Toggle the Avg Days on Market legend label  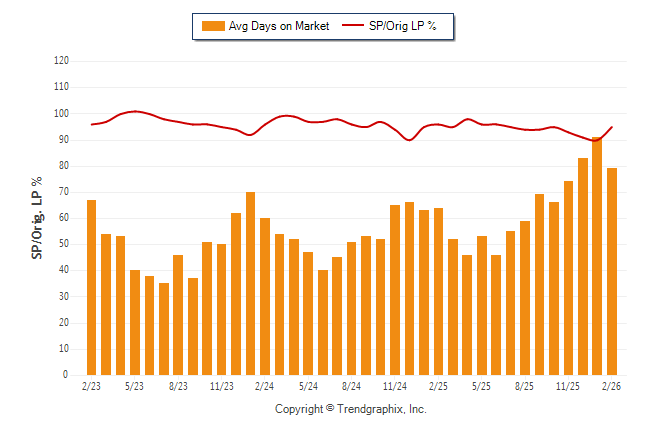tap(279, 26)
